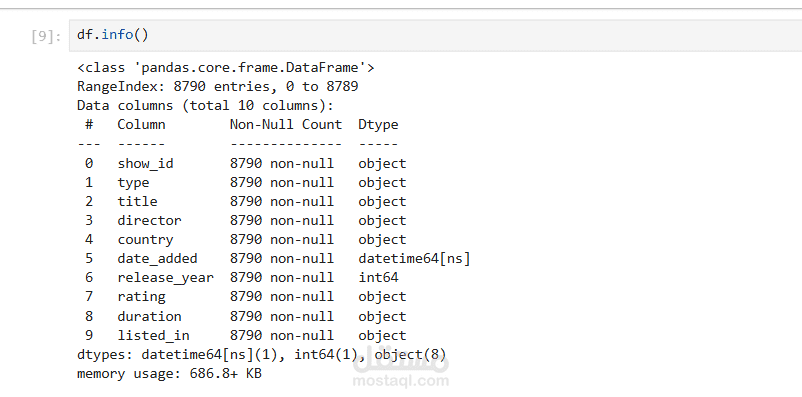The height and width of the screenshot is (397, 802).
Task: Click the 'Dtype' header in output
Action: point(378,125)
